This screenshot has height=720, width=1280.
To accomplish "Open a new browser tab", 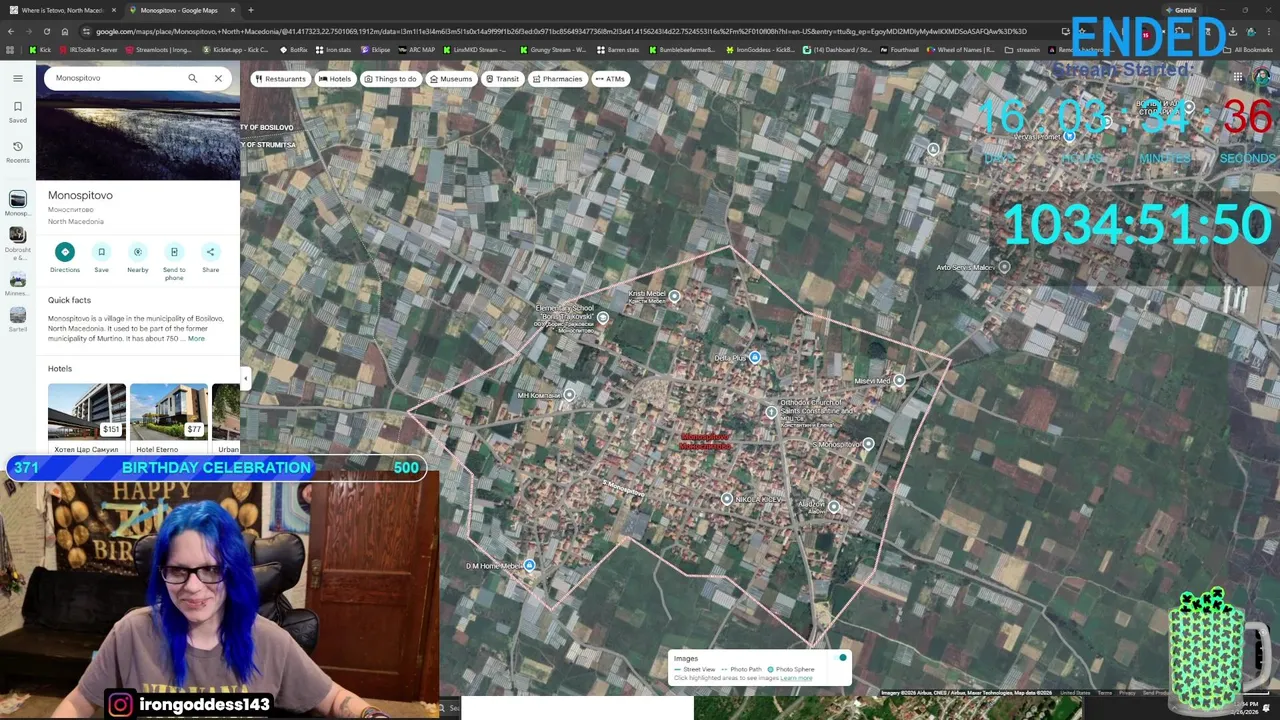I will (x=250, y=10).
